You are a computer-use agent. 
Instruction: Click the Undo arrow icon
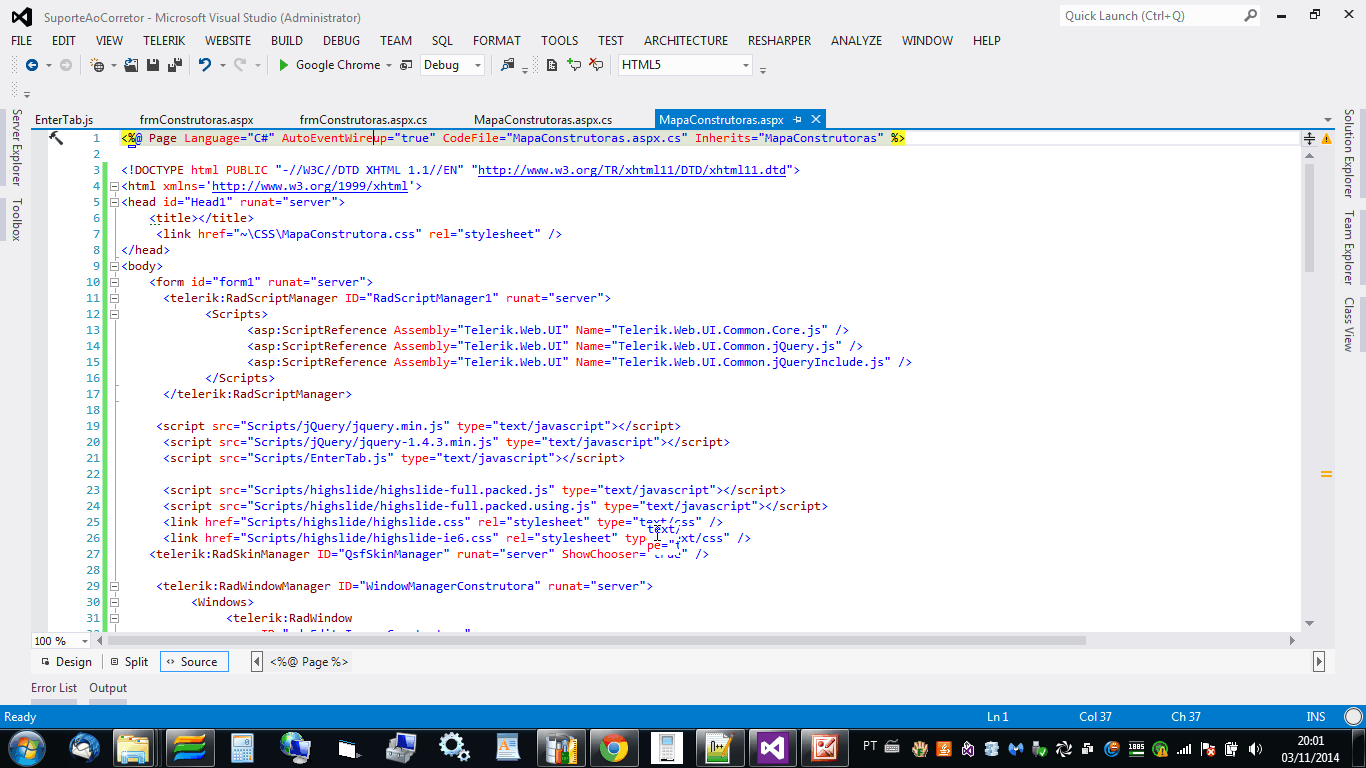pos(205,65)
